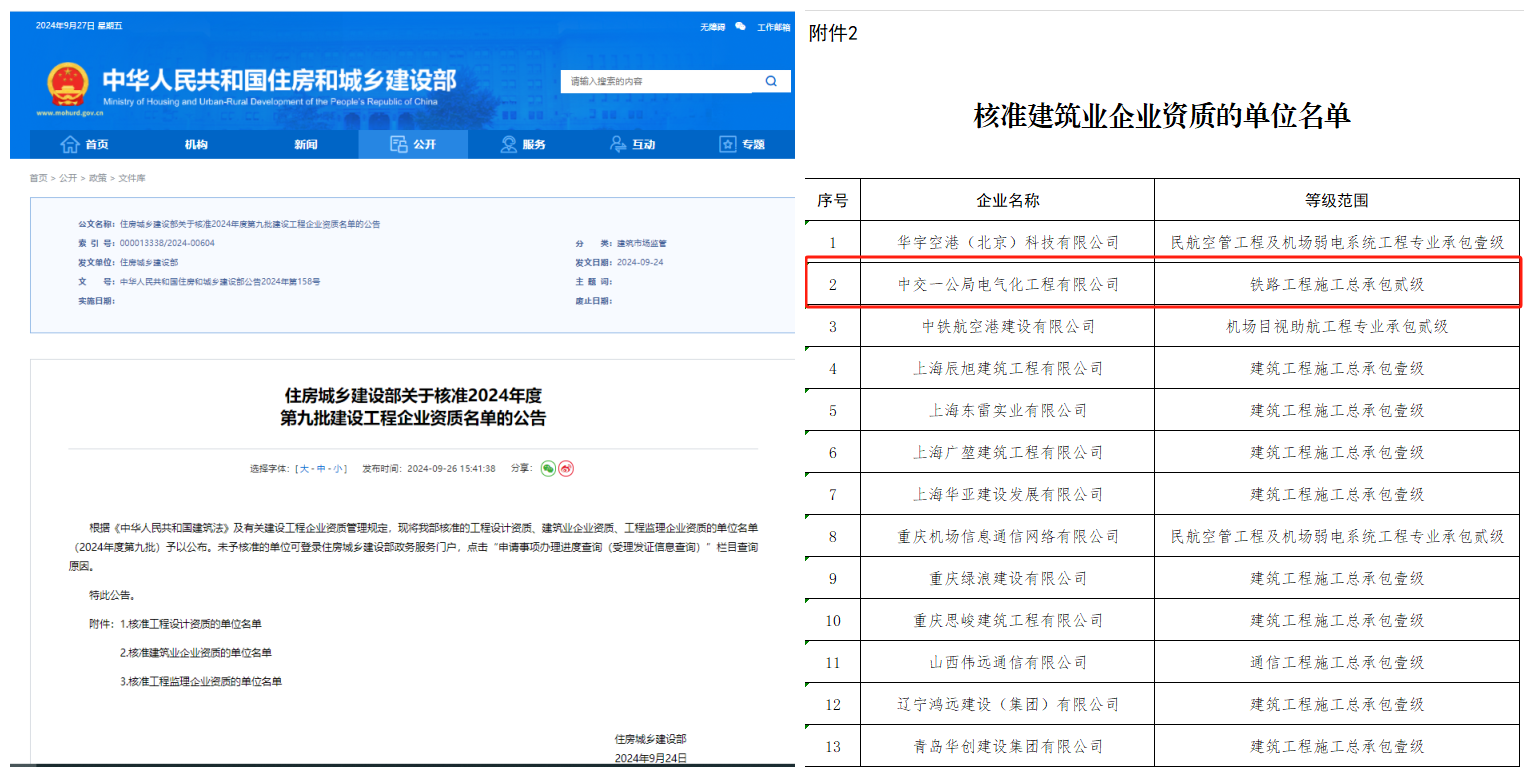This screenshot has width=1534, height=777.
Task: Select cell 重庆思峻建筑工程有限公司
Action: click(1008, 620)
